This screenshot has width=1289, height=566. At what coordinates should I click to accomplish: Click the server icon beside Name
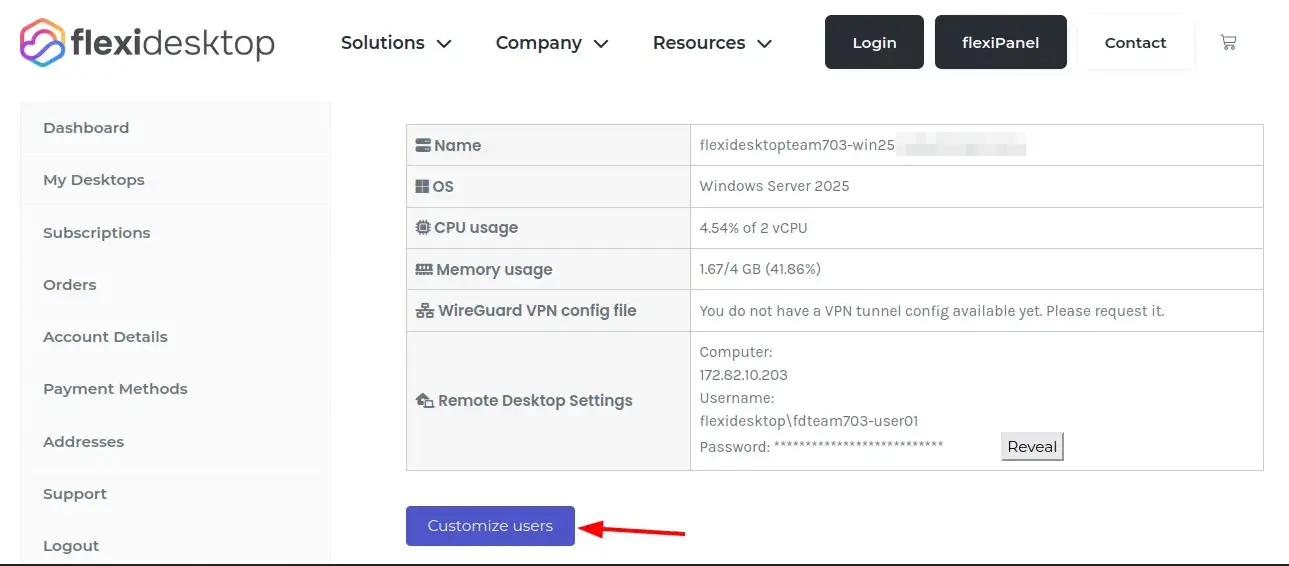tap(423, 145)
